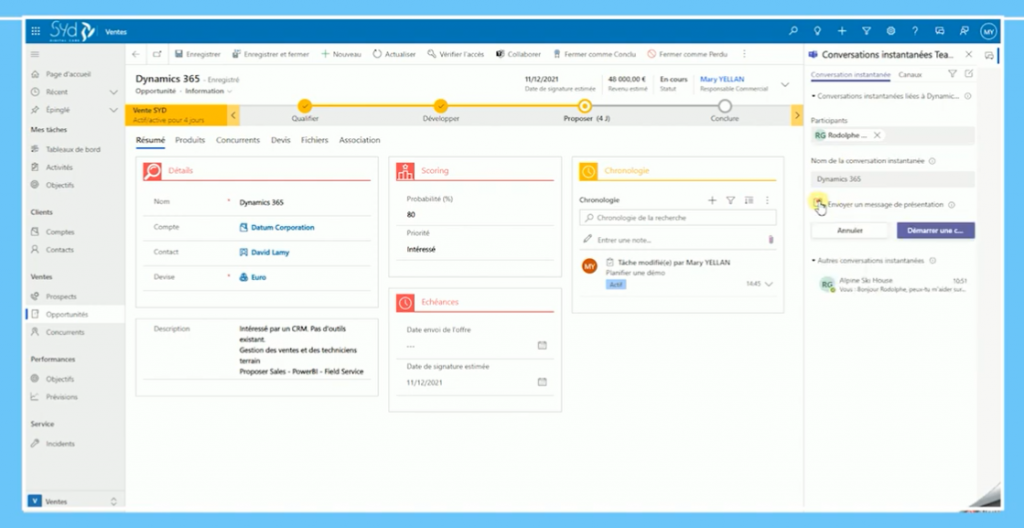Open the advanced find funnel icon in top bar
1024x528 pixels.
tap(867, 31)
